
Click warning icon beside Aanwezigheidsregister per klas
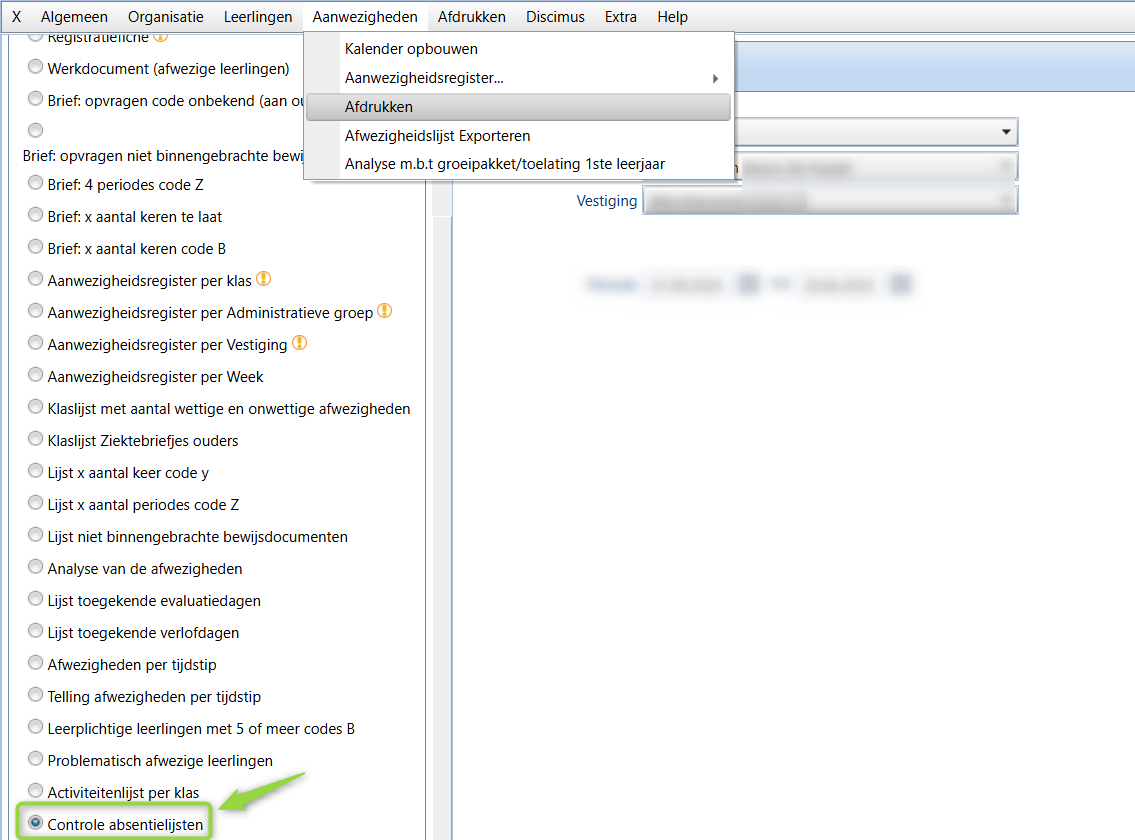point(264,279)
